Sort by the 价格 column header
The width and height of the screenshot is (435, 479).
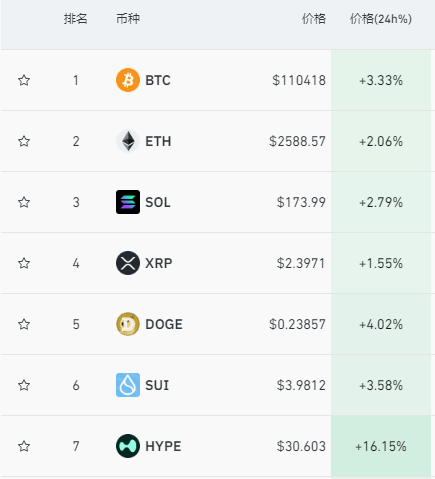[x=314, y=19]
